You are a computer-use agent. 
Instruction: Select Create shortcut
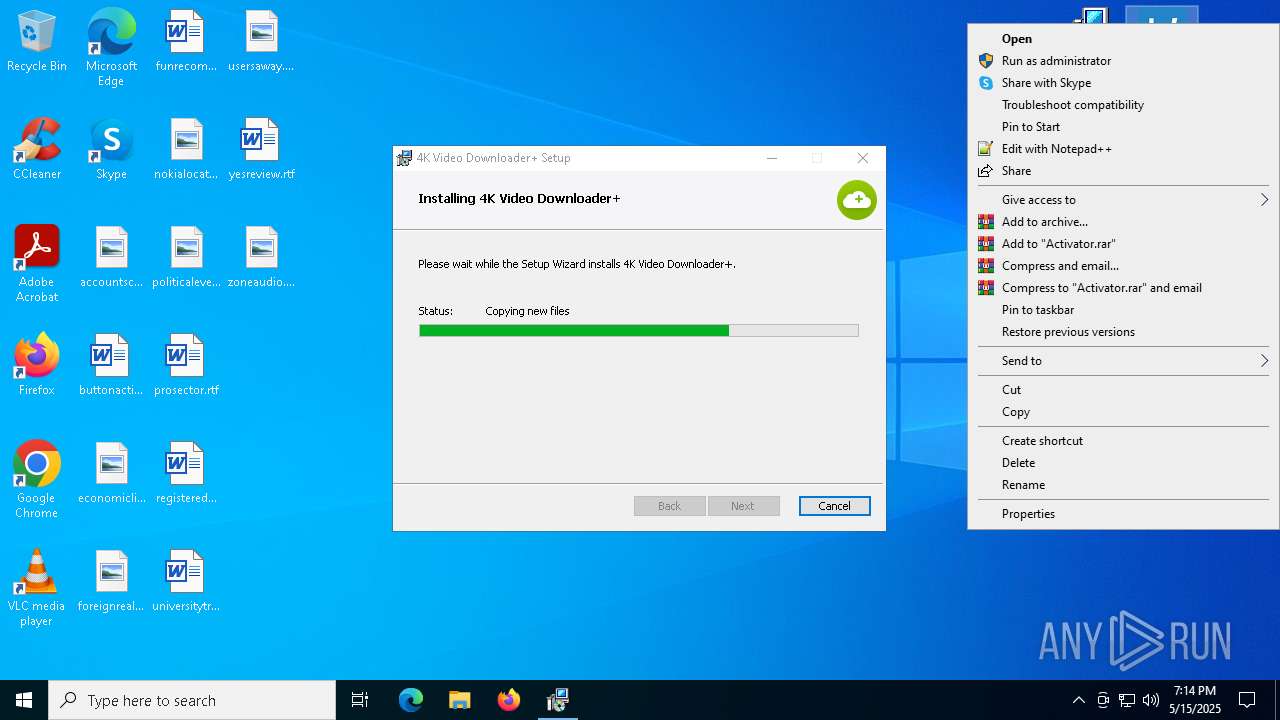point(1123,441)
